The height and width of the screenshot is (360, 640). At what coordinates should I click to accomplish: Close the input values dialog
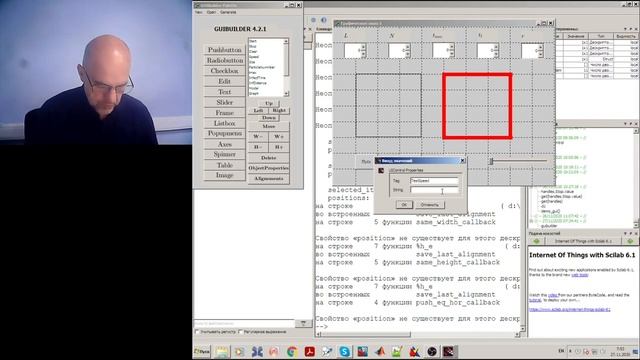[x=462, y=161]
